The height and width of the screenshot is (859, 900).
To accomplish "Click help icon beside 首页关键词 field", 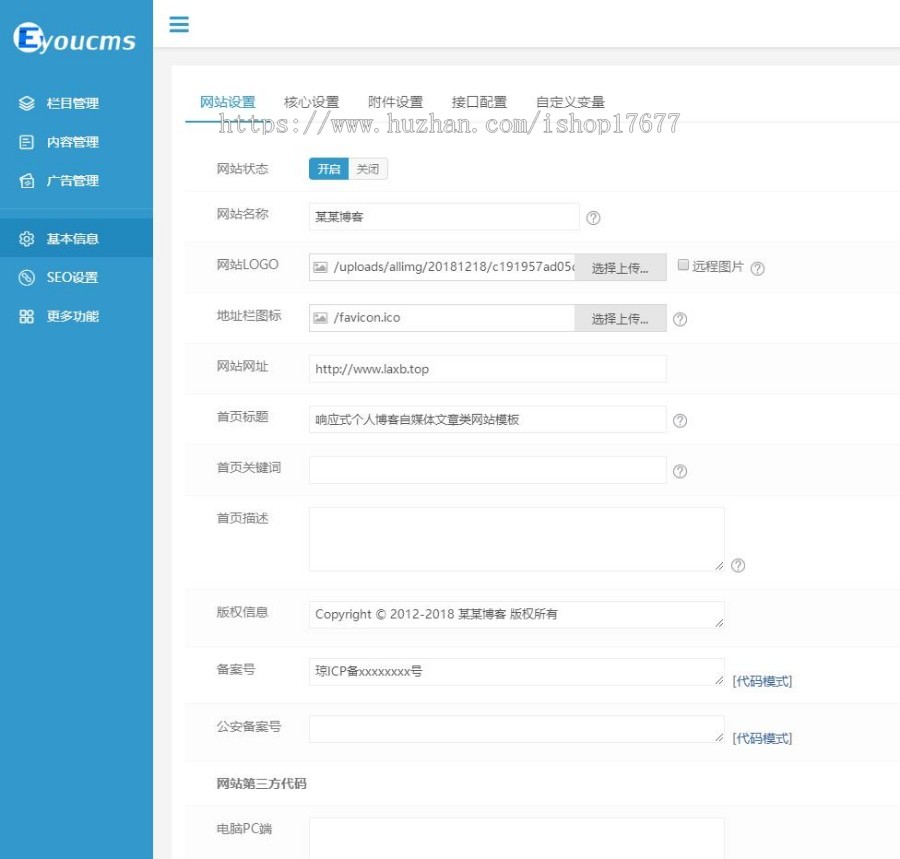I will point(680,471).
